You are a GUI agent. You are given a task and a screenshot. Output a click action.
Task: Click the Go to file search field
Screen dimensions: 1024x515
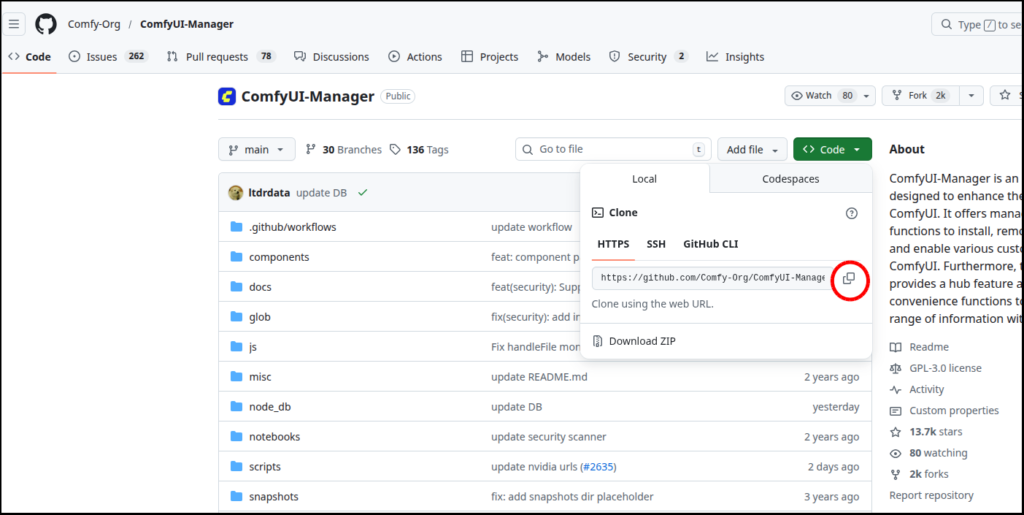[x=612, y=150]
